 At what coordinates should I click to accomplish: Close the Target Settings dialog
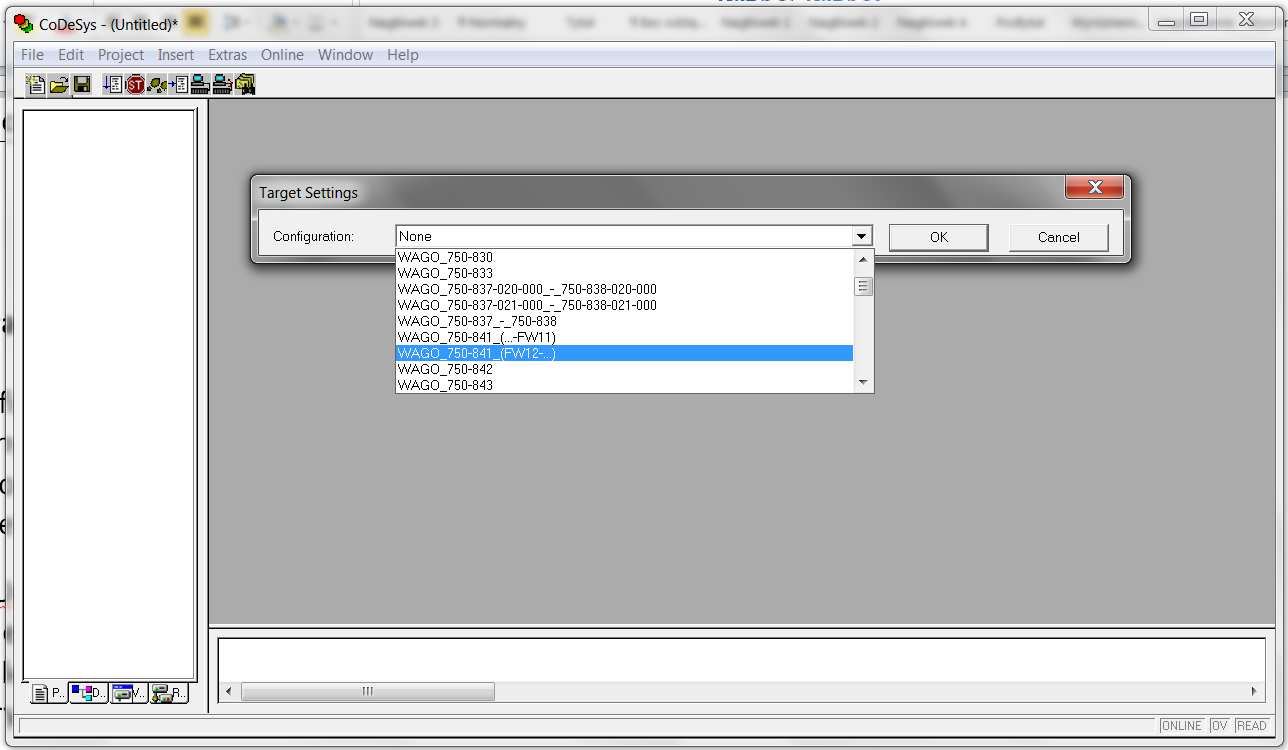click(1095, 187)
